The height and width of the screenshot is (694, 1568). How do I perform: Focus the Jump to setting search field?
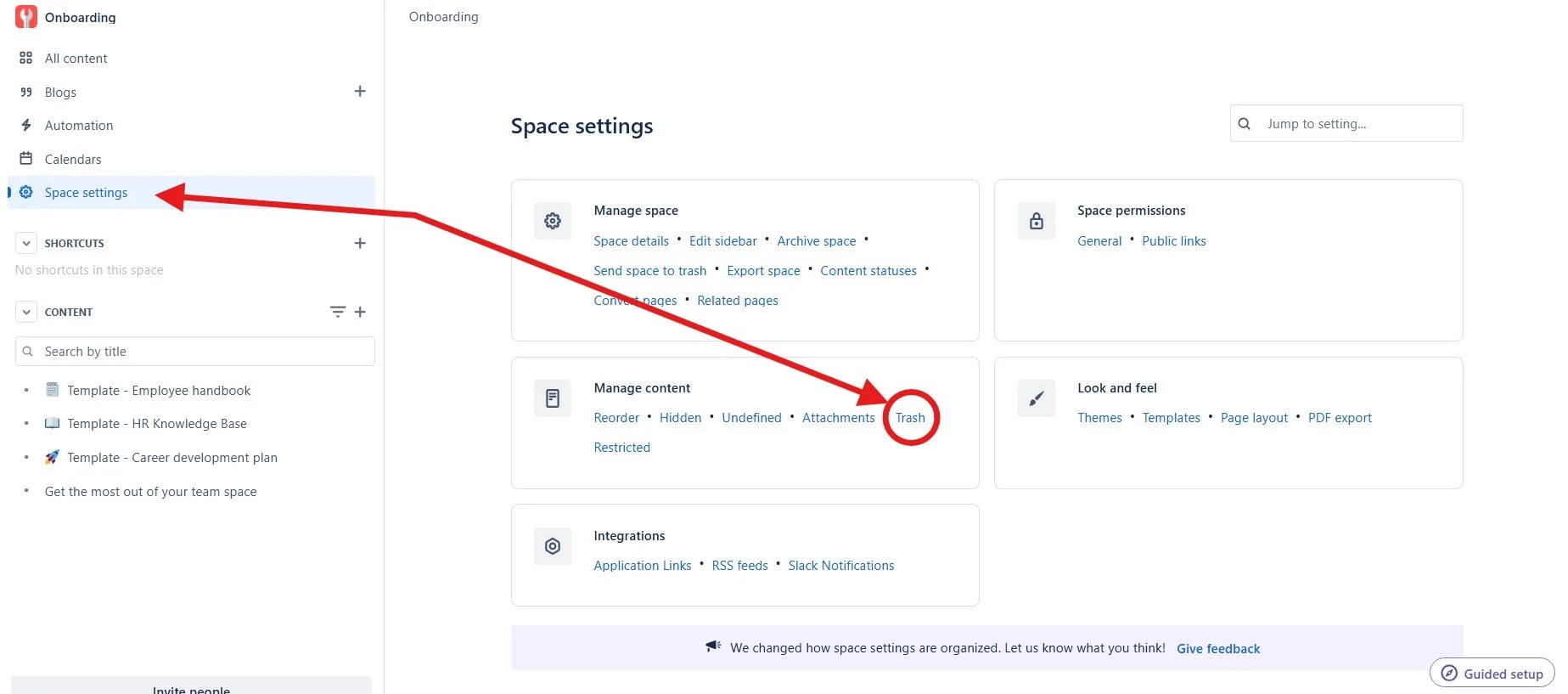pyautogui.click(x=1346, y=123)
